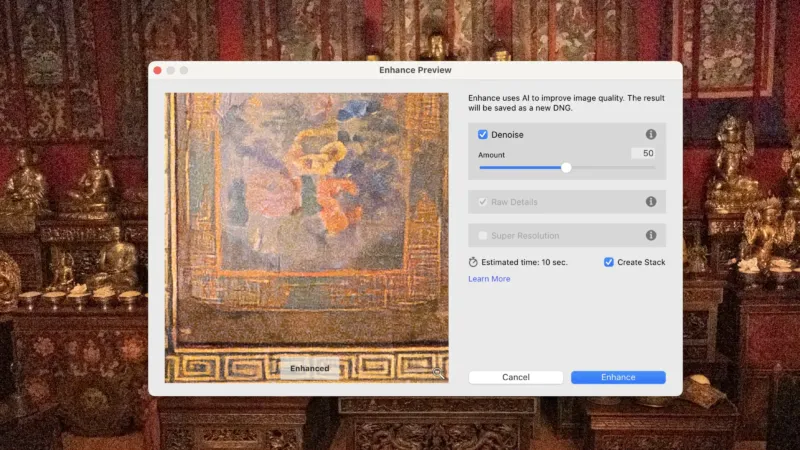Close the Enhance Preview window
The height and width of the screenshot is (450, 800).
coord(157,70)
